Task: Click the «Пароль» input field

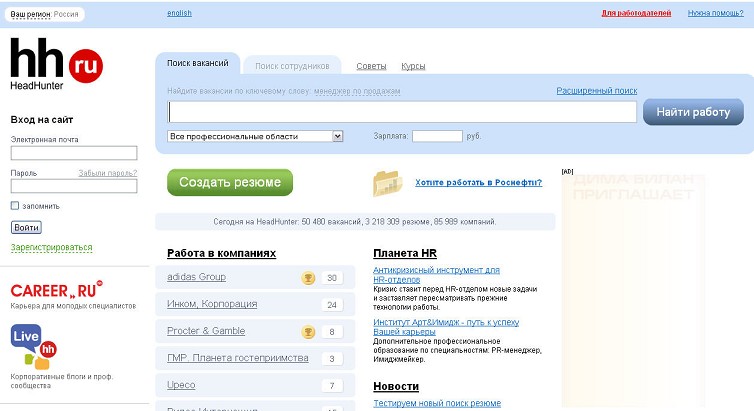Action: [x=74, y=186]
